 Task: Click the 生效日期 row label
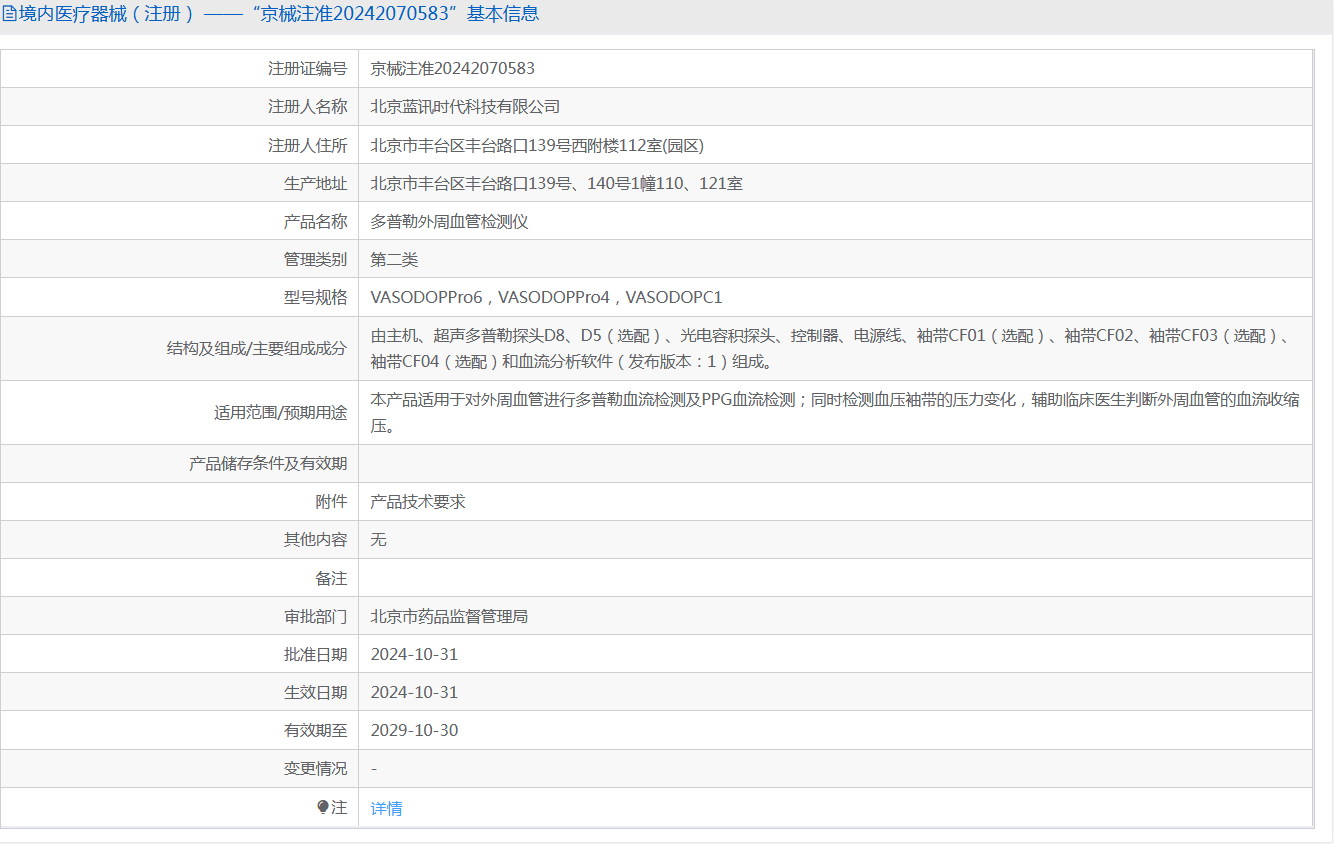[315, 692]
